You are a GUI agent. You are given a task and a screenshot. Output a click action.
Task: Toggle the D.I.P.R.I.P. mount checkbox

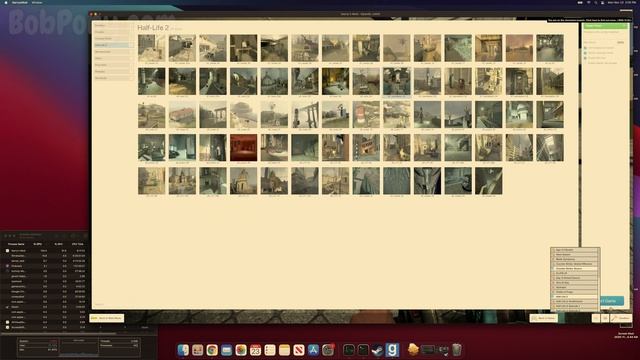pyautogui.click(x=553, y=273)
